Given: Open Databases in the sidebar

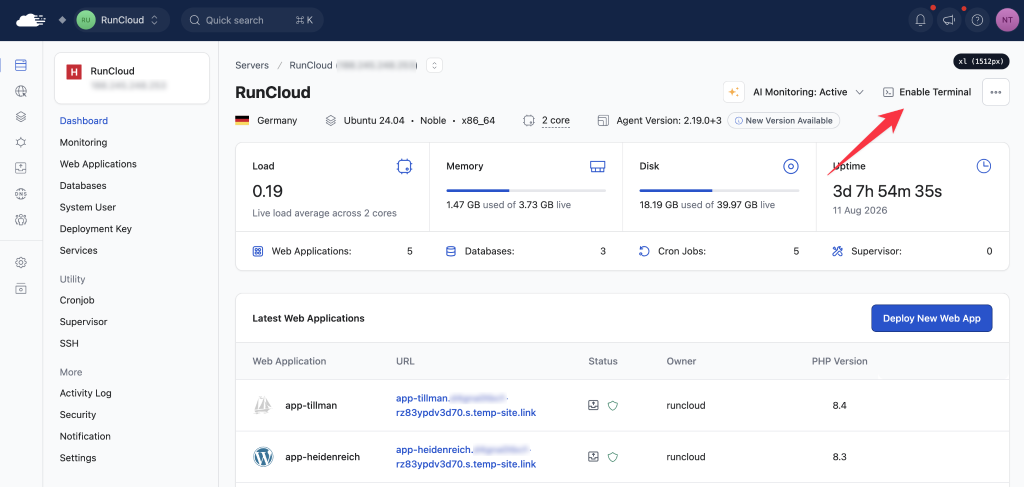Looking at the screenshot, I should (83, 185).
